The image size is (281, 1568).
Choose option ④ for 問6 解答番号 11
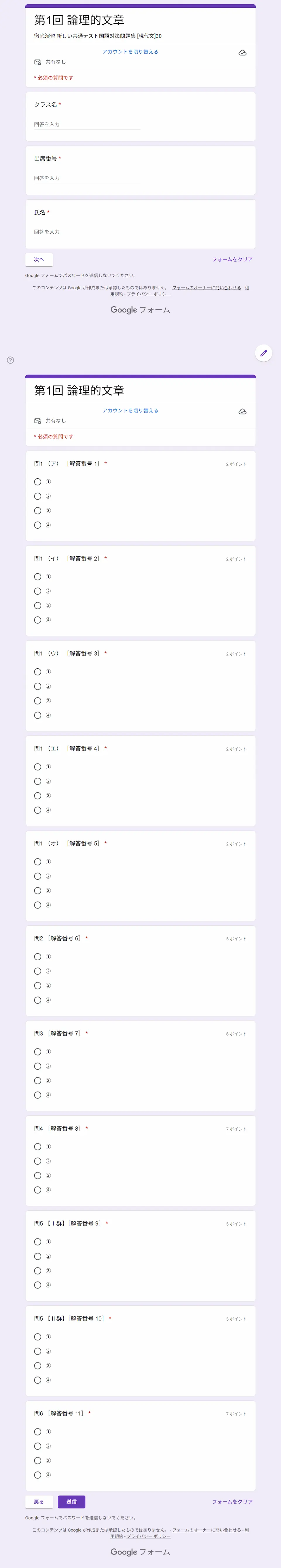[38, 1475]
